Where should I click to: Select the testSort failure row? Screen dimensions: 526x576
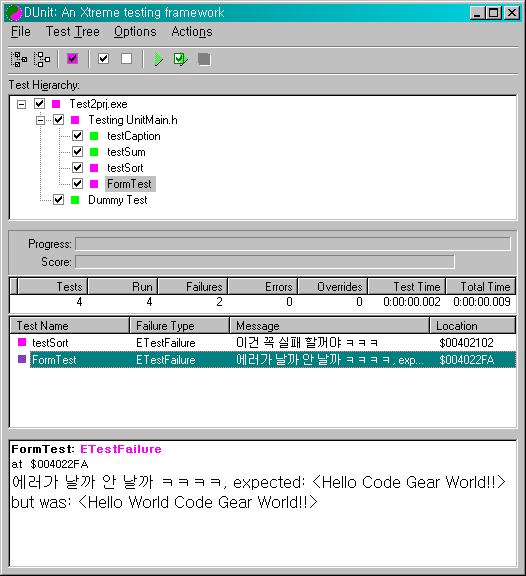pyautogui.click(x=263, y=343)
